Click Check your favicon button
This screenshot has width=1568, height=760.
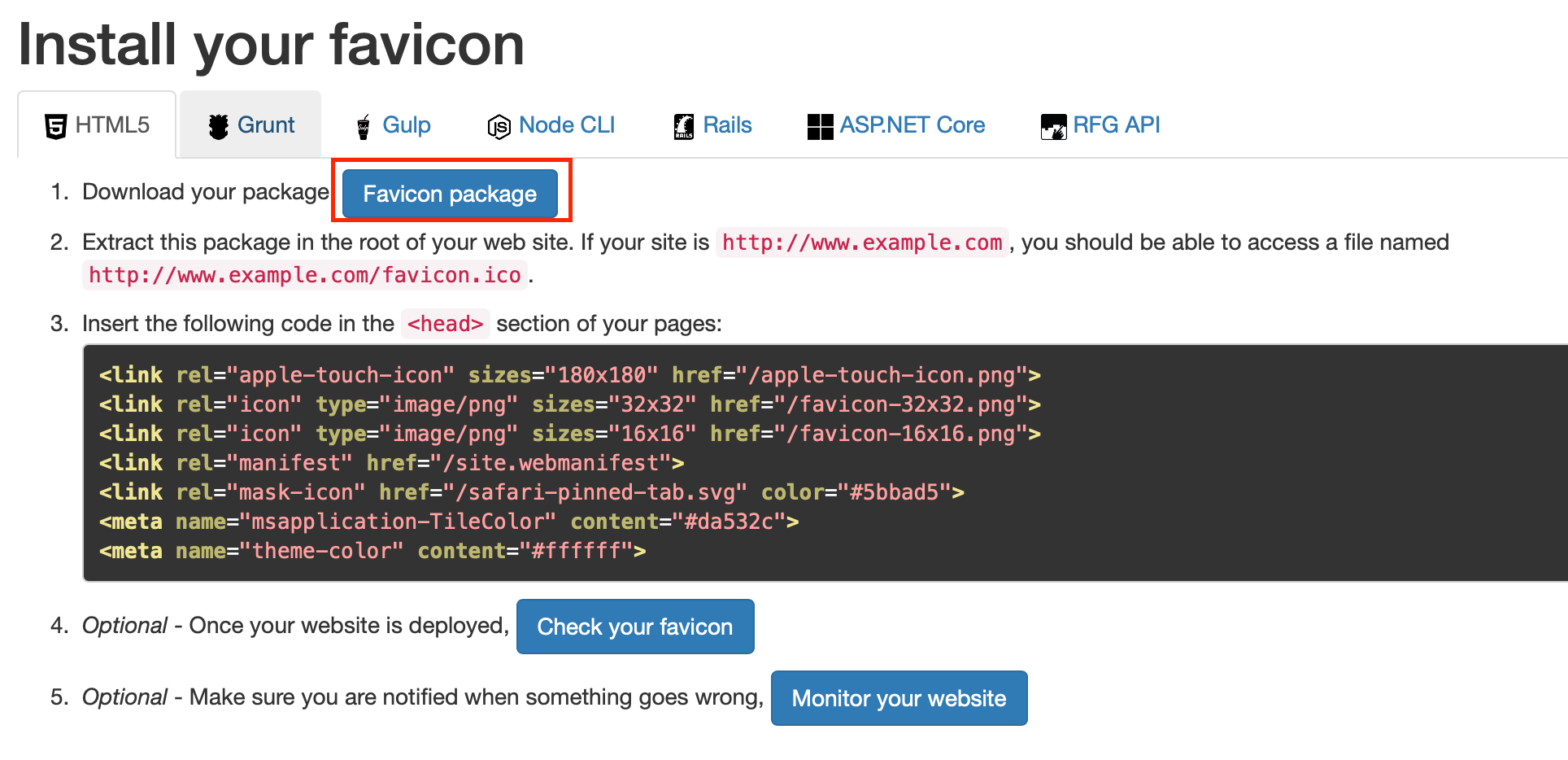point(635,627)
